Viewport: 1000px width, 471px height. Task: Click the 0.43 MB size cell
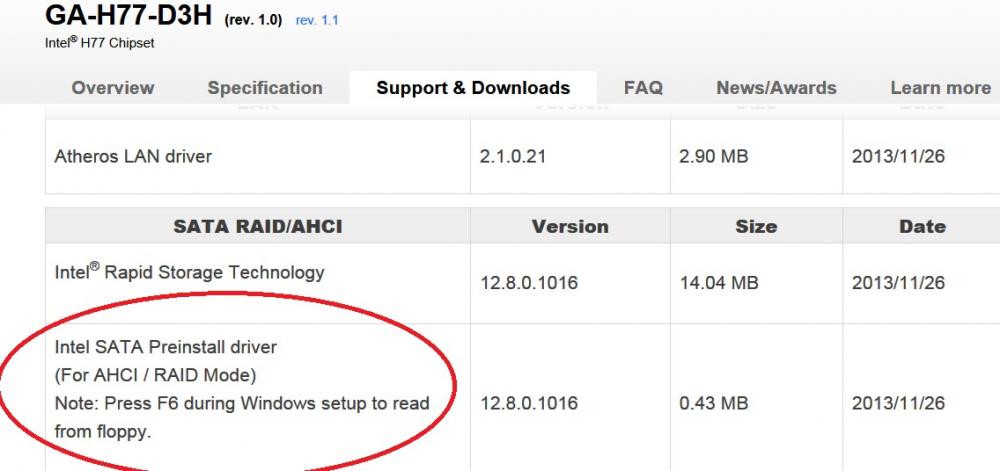[713, 403]
